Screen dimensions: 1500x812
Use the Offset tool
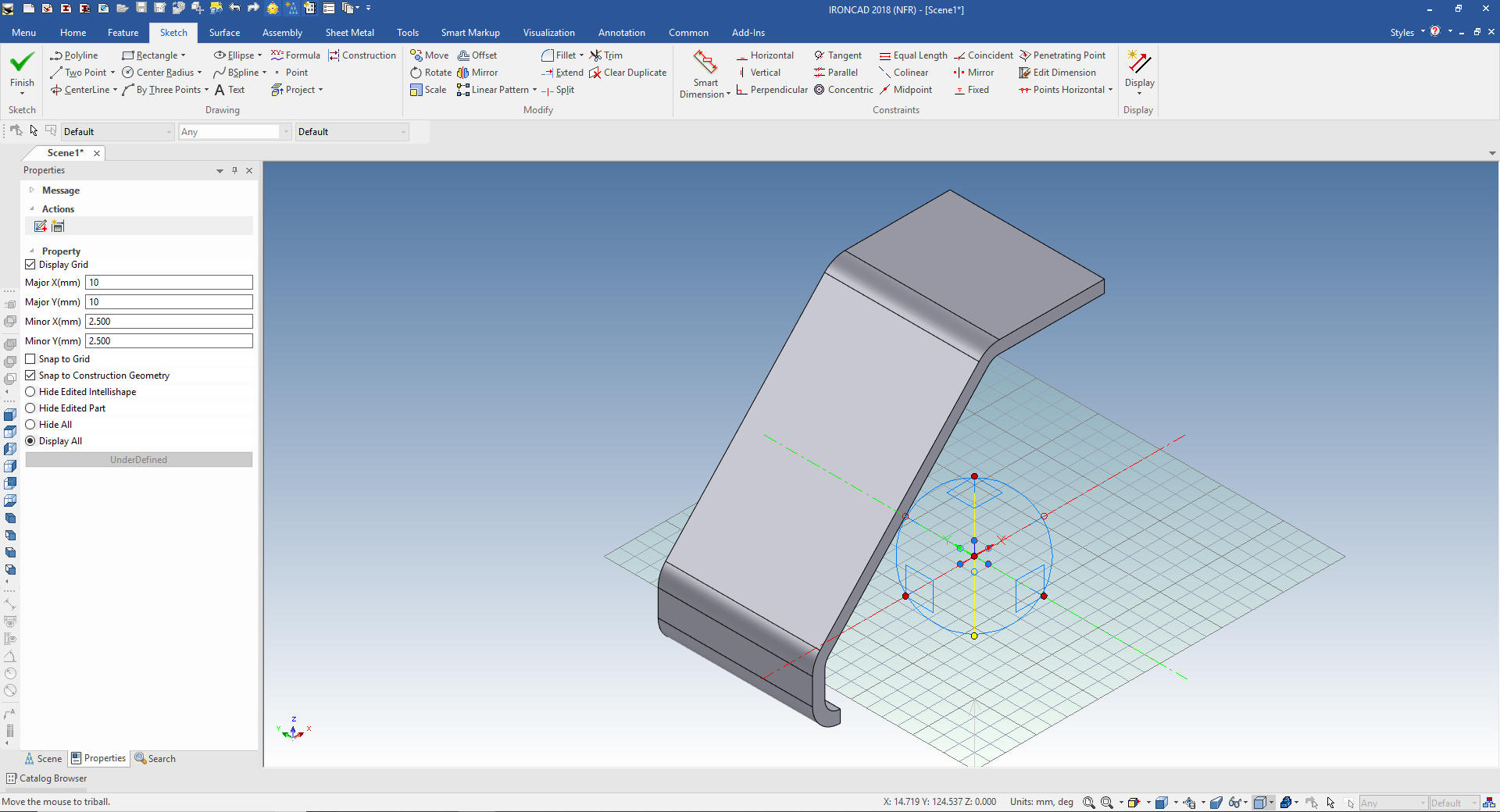click(477, 55)
